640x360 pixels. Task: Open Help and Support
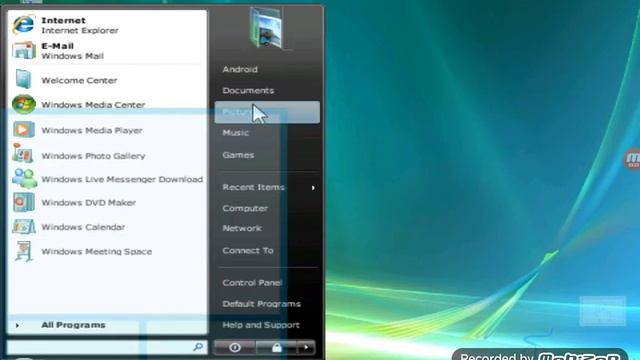pos(261,325)
